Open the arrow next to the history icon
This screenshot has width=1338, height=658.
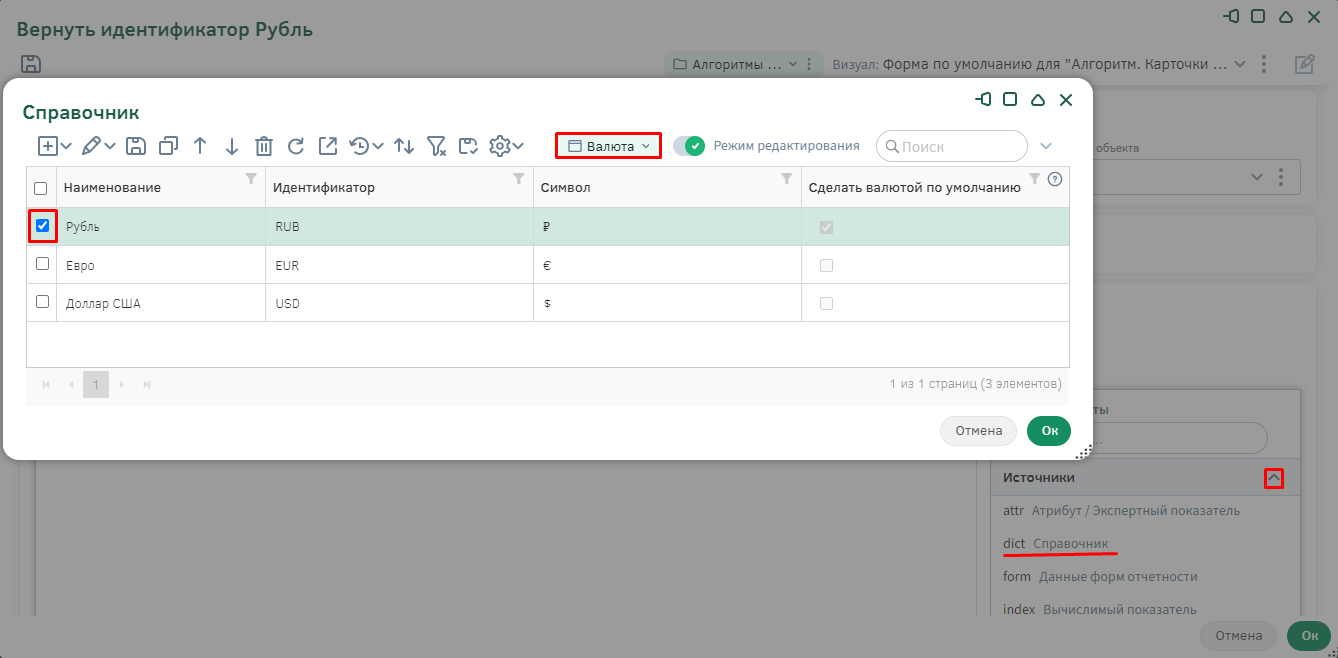tap(378, 146)
